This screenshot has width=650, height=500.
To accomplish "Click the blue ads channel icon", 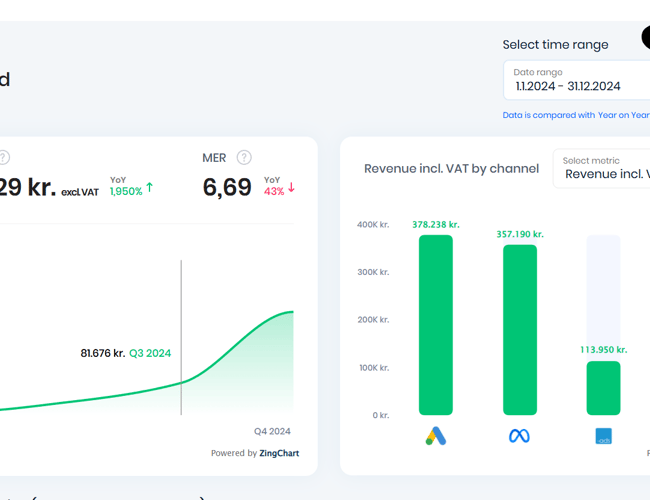I will 603,437.
